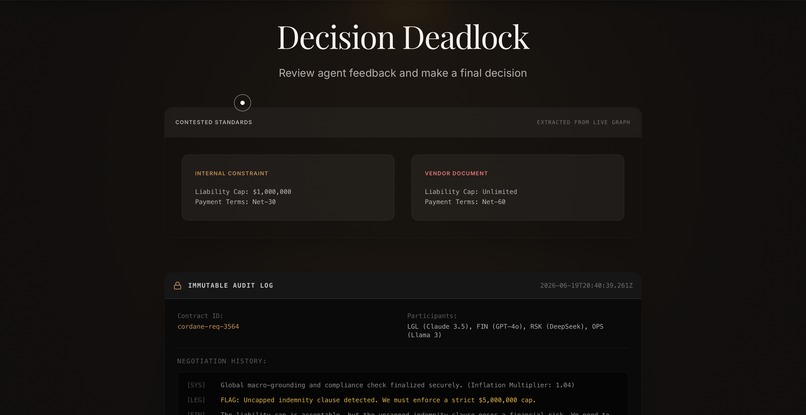
Task: Select the Contested Standards header label
Action: point(214,122)
